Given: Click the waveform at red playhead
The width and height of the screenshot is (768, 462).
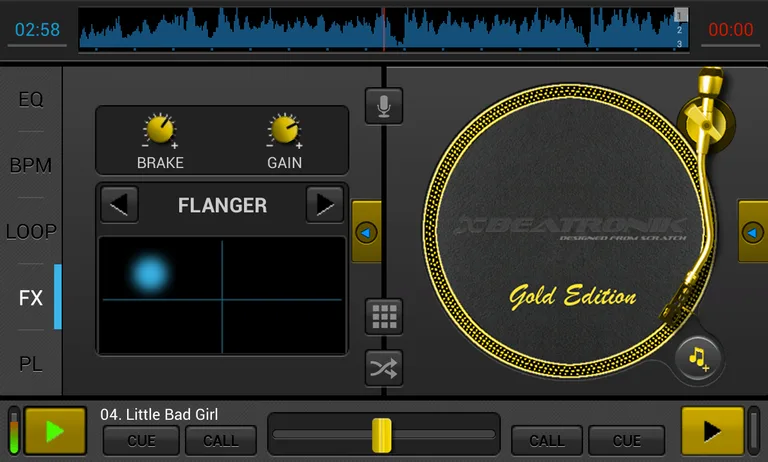Looking at the screenshot, I should (384, 29).
